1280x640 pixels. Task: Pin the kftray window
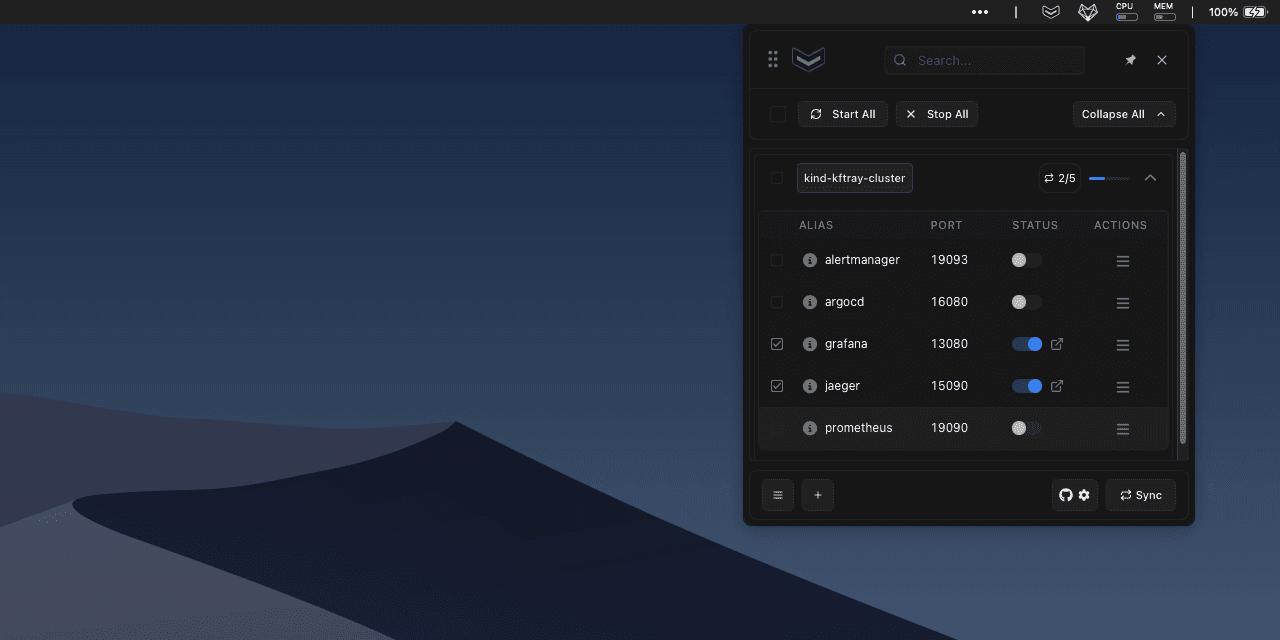pyautogui.click(x=1131, y=60)
